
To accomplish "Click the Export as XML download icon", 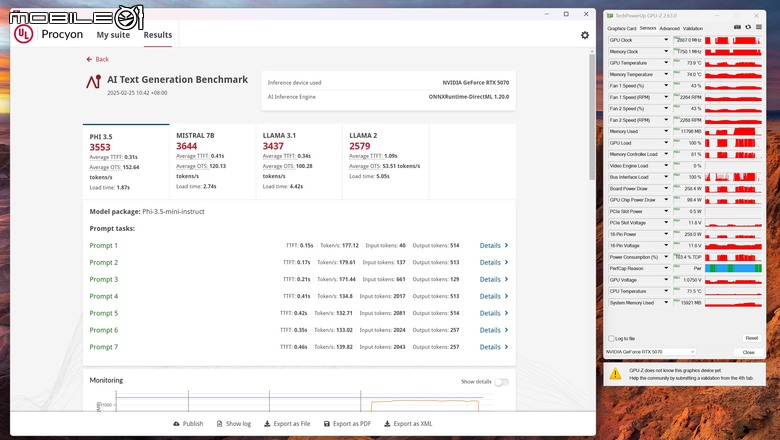I will 387,424.
